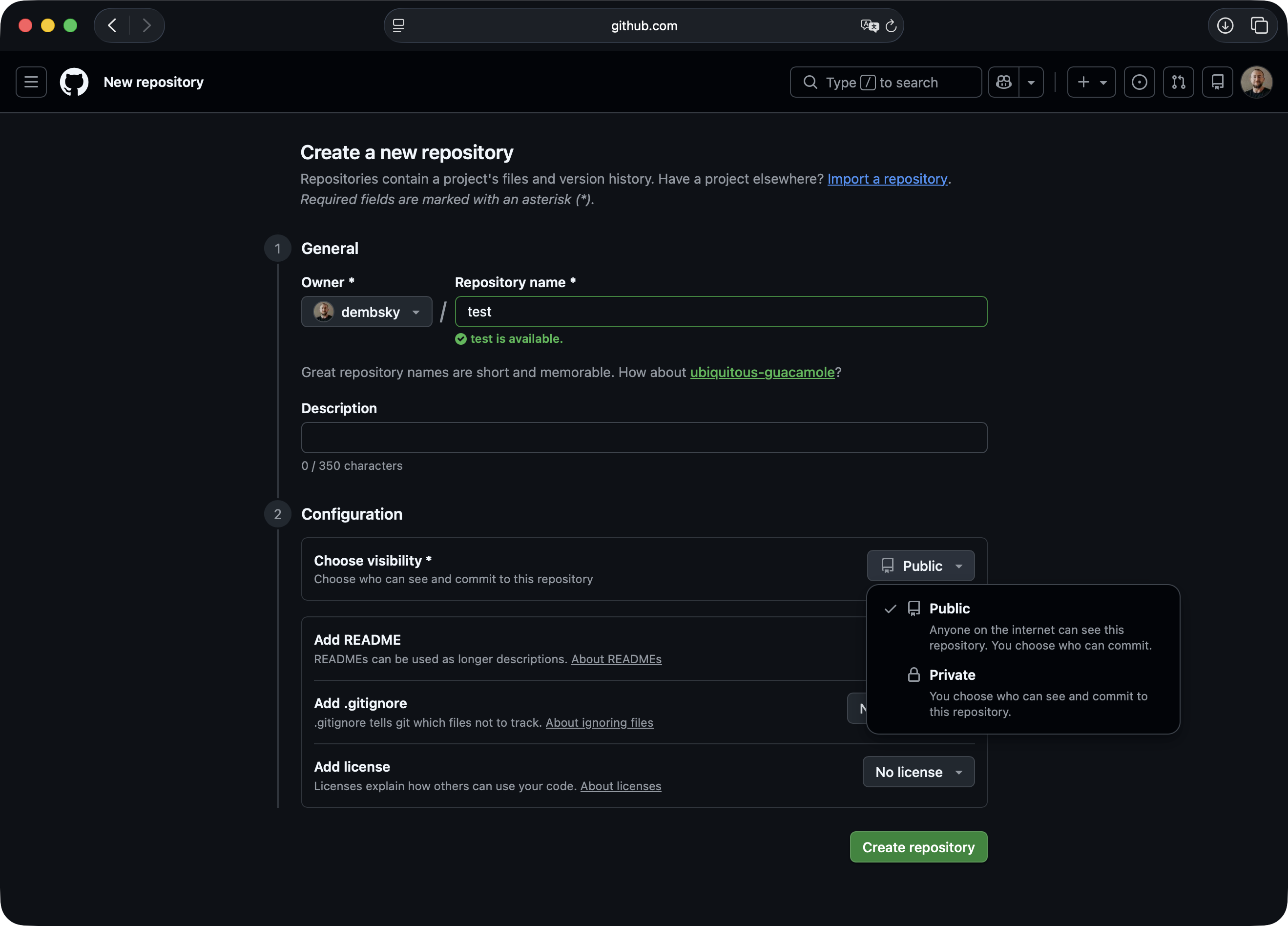Click the GitHub logo
Image resolution: width=1288 pixels, height=926 pixels.
click(x=74, y=82)
